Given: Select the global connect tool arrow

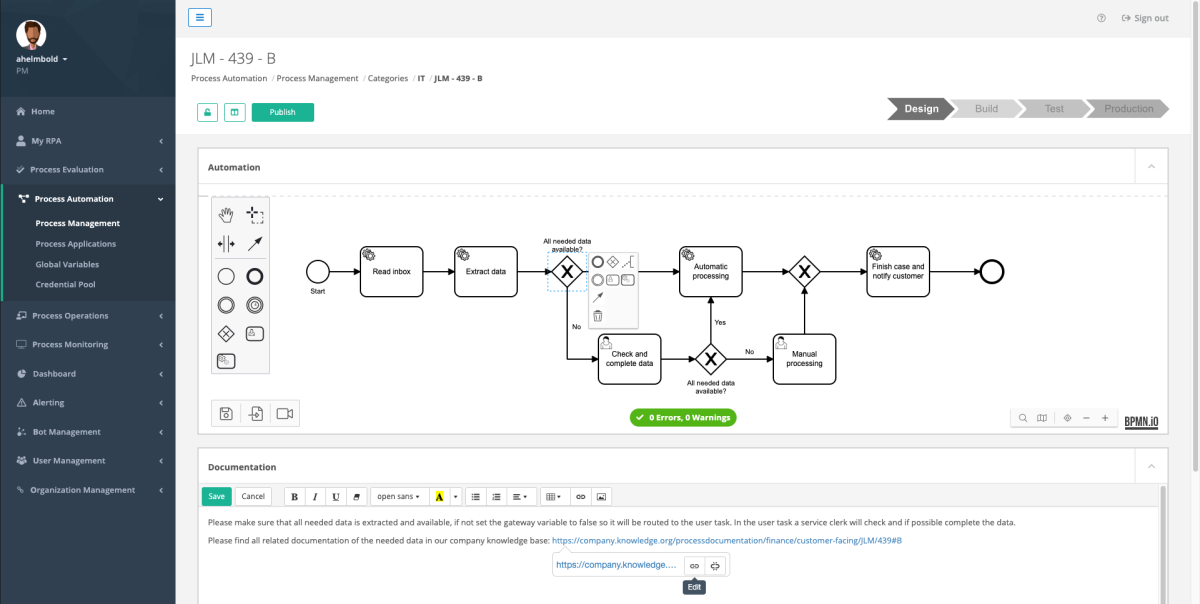Looking at the screenshot, I should point(253,242).
